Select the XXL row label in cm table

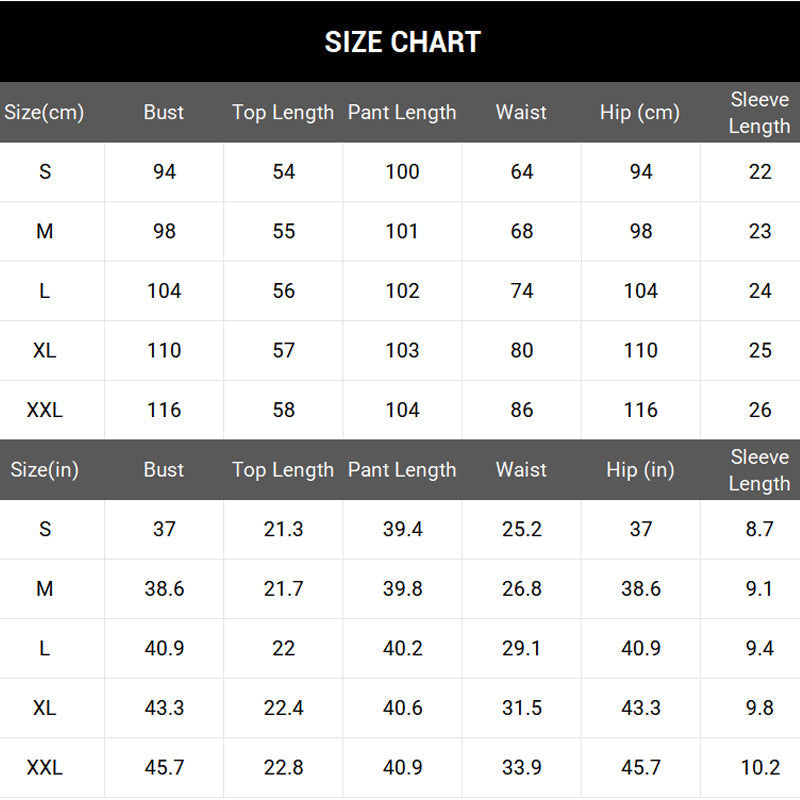[x=44, y=410]
